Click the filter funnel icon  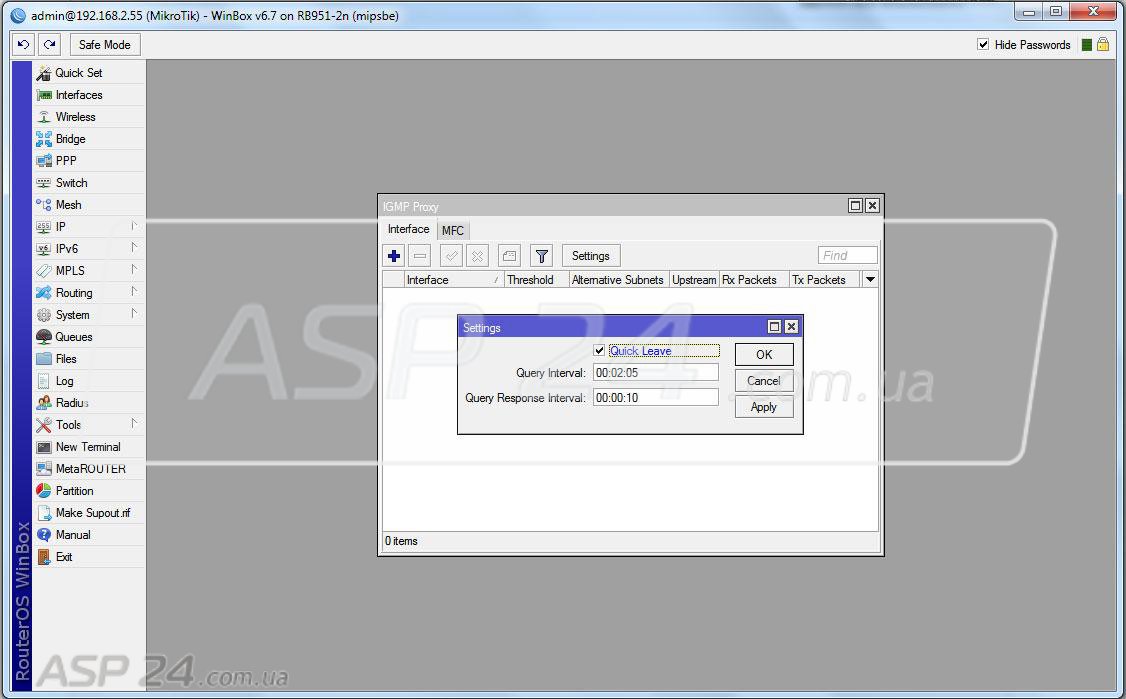[x=540, y=256]
